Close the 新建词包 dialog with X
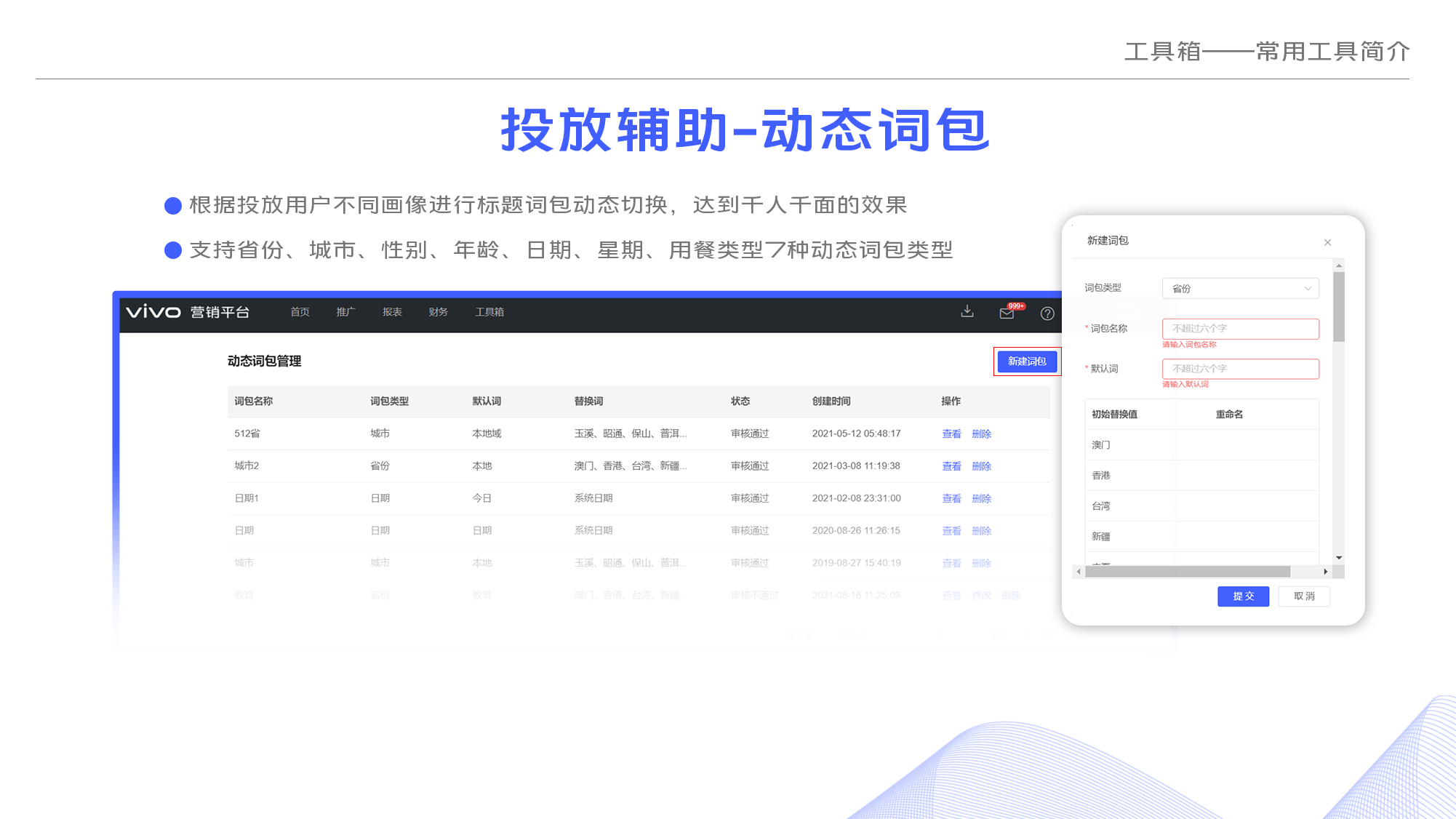The height and width of the screenshot is (819, 1456). pyautogui.click(x=1327, y=242)
